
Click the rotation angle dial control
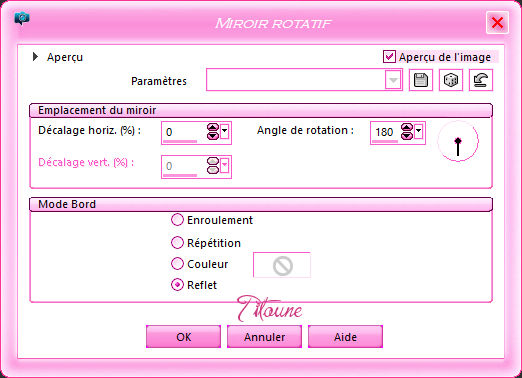[458, 141]
